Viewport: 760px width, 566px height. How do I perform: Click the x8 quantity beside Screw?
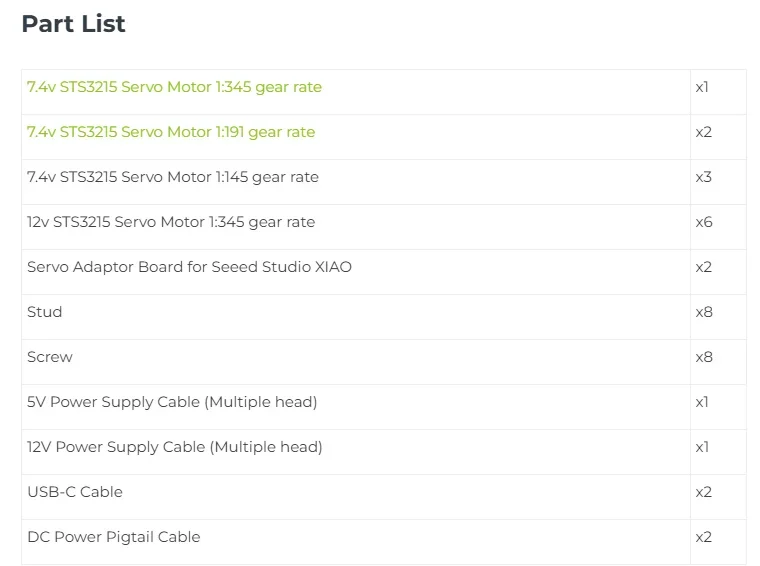pyautogui.click(x=703, y=357)
